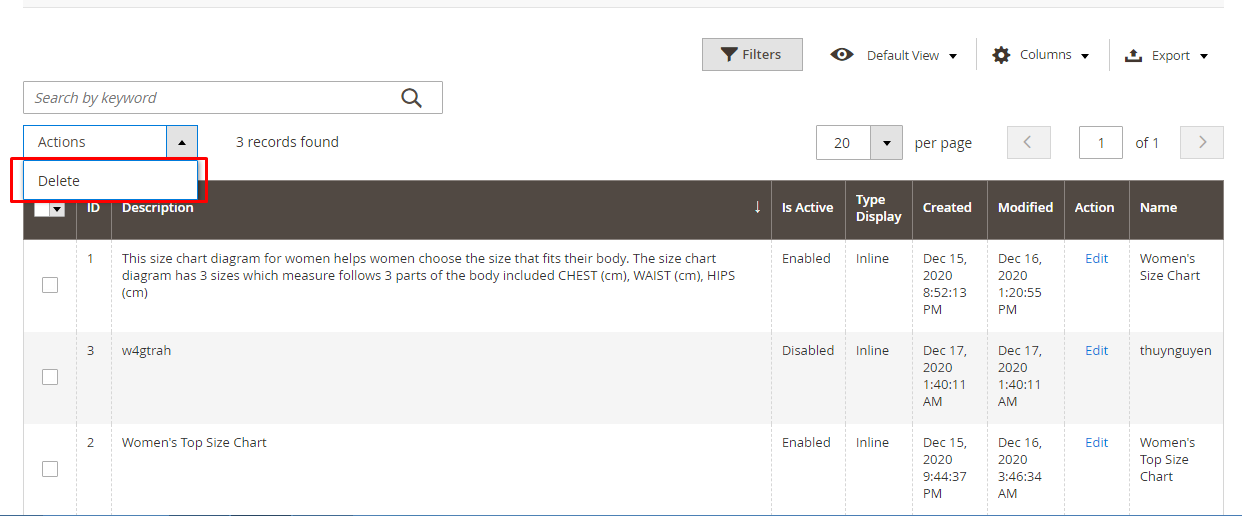Select the checkbox for thuynguyen row
Viewport: 1242px width, 516px height.
[50, 377]
